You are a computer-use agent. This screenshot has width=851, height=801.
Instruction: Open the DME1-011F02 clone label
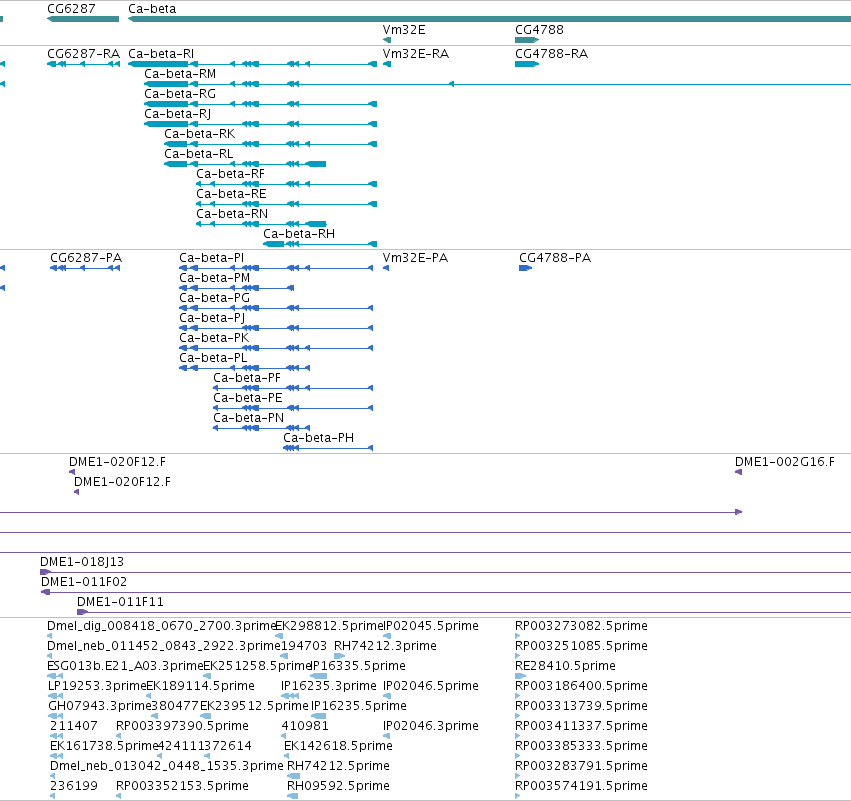point(84,582)
